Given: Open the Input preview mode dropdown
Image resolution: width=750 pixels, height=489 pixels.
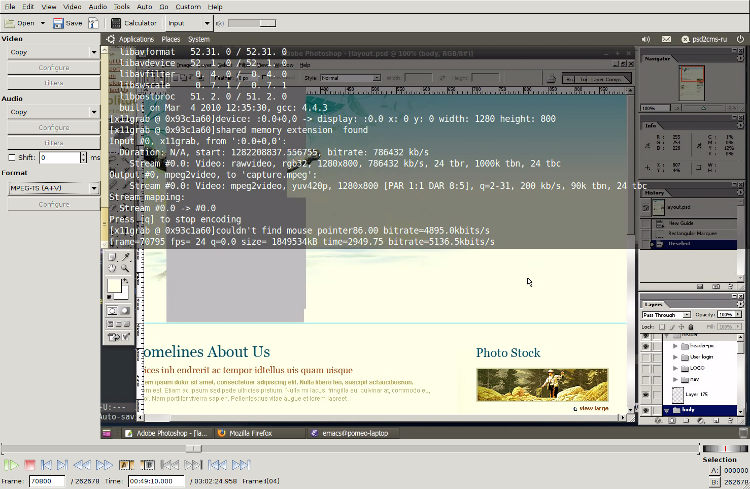Looking at the screenshot, I should click(x=189, y=23).
